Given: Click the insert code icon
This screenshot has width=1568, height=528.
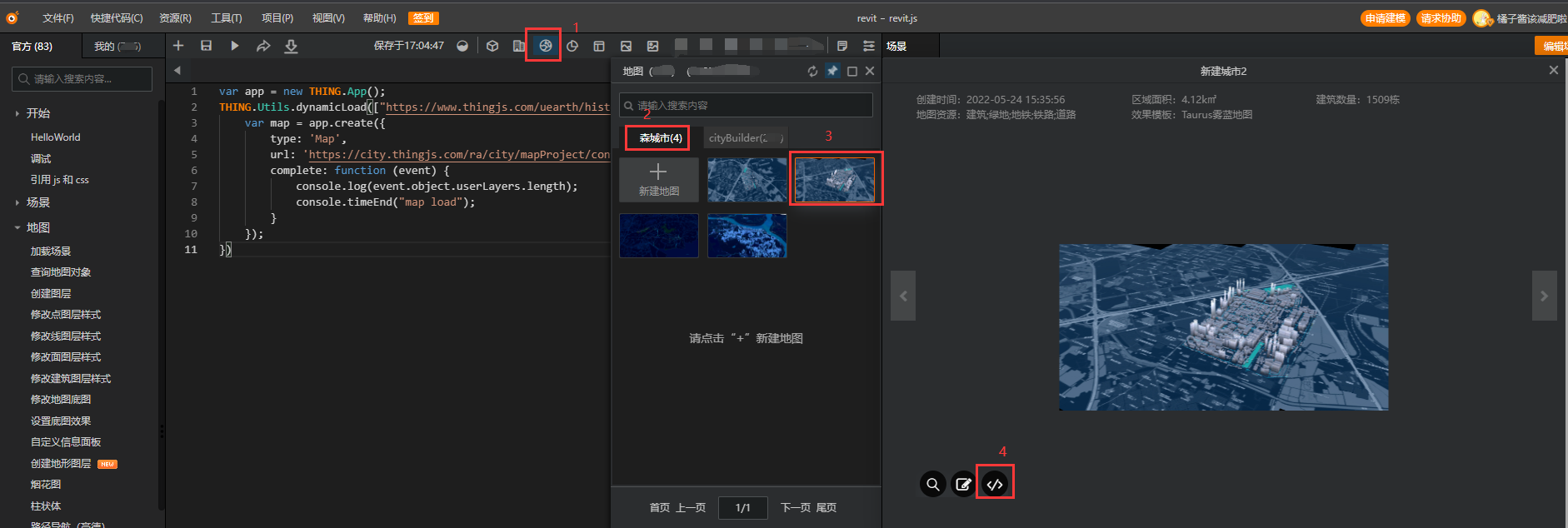Looking at the screenshot, I should point(995,484).
